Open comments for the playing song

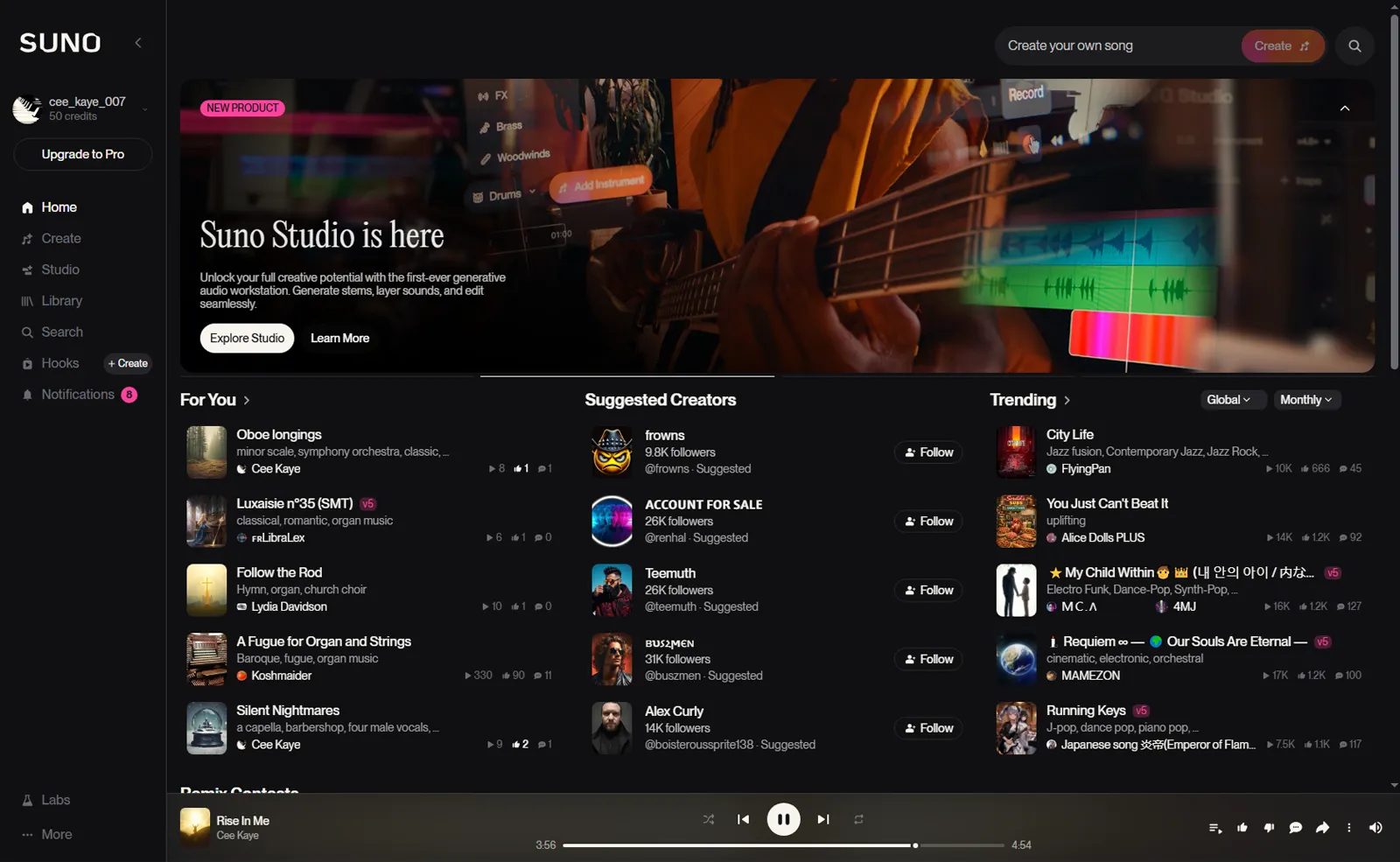[x=1296, y=828]
